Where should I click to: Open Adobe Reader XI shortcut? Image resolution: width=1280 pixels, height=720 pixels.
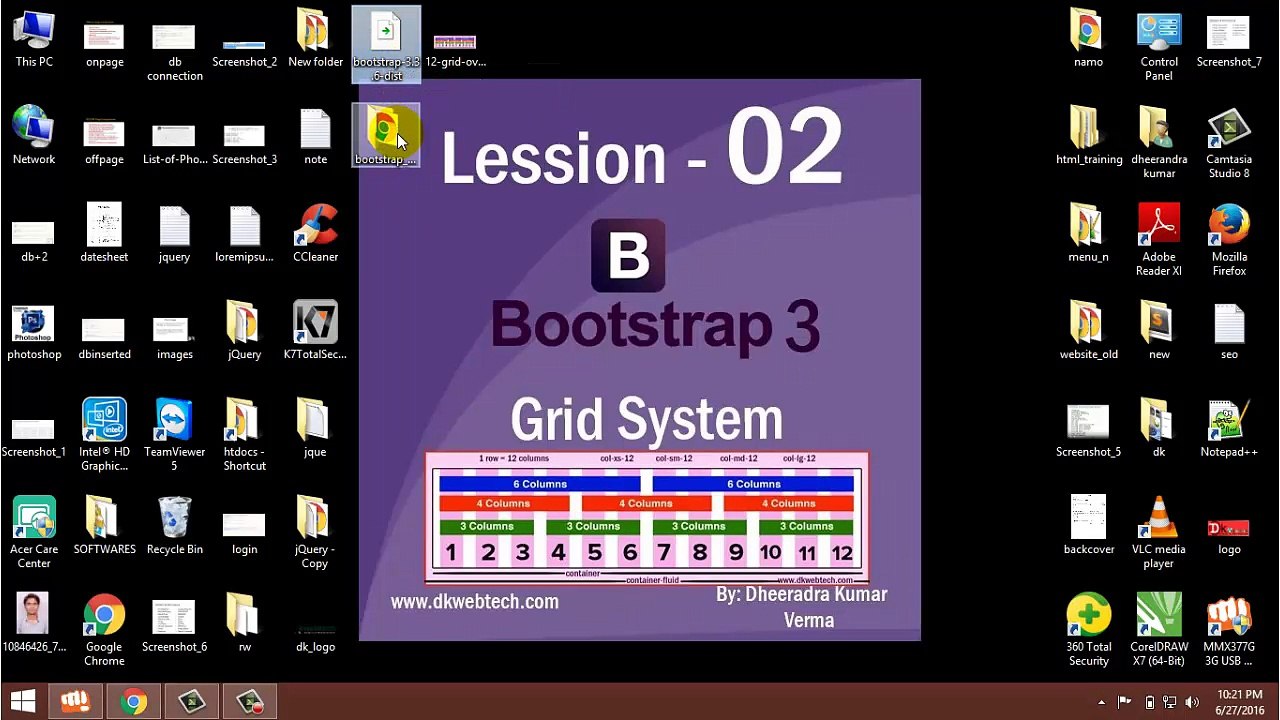point(1159,240)
